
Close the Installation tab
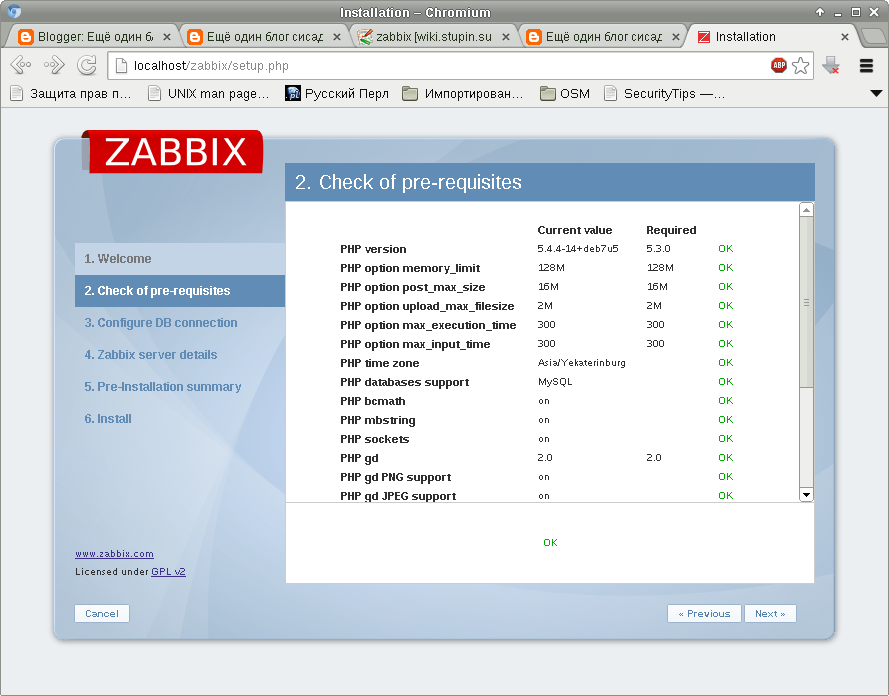[x=844, y=37]
